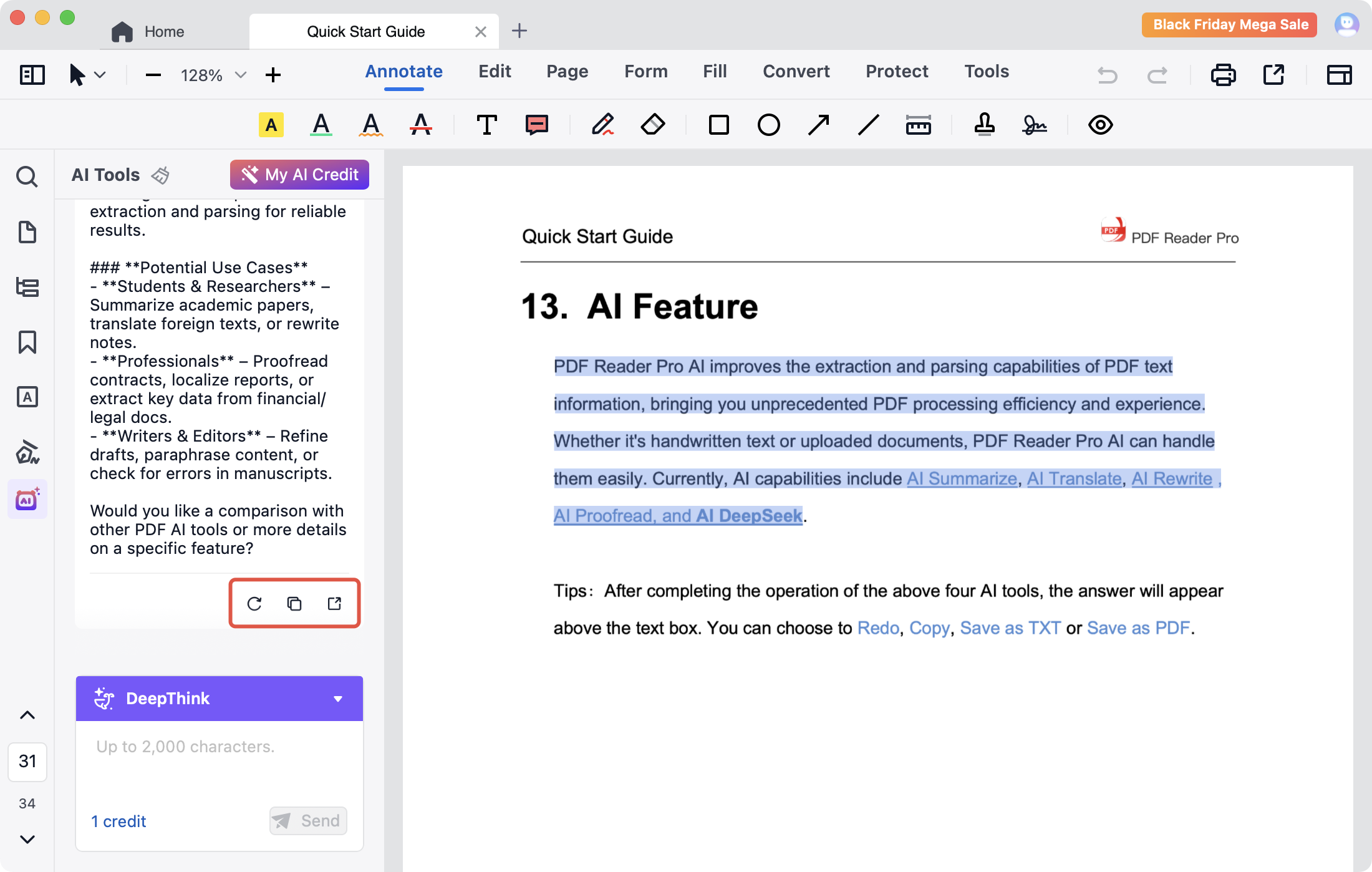Viewport: 1372px width, 872px height.
Task: Expand the cursor tool mode chevron
Action: (100, 75)
